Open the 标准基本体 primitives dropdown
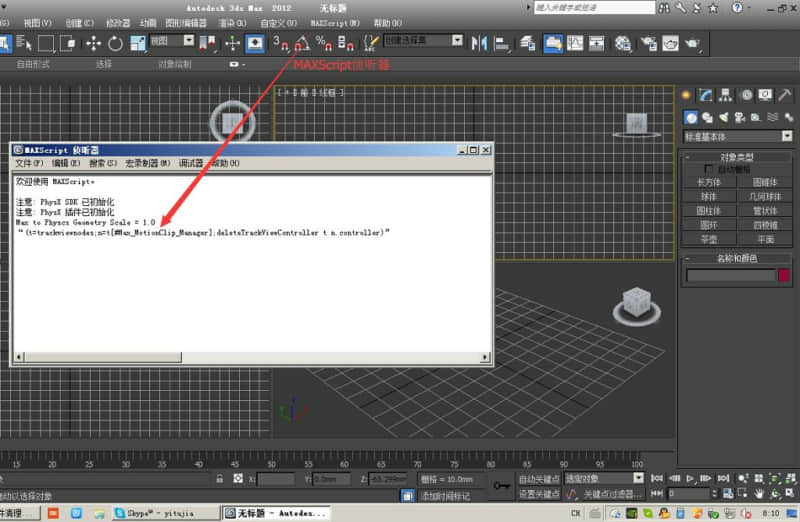 click(738, 137)
